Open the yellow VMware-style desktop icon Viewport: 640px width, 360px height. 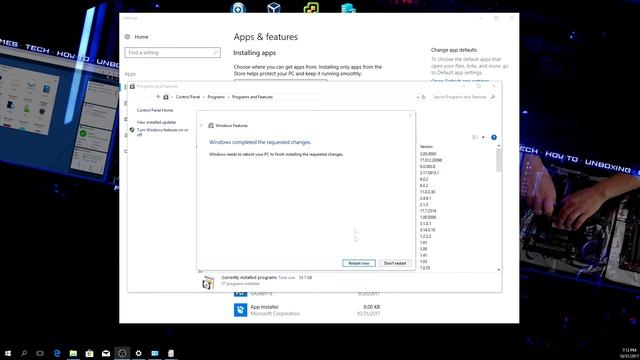point(311,8)
